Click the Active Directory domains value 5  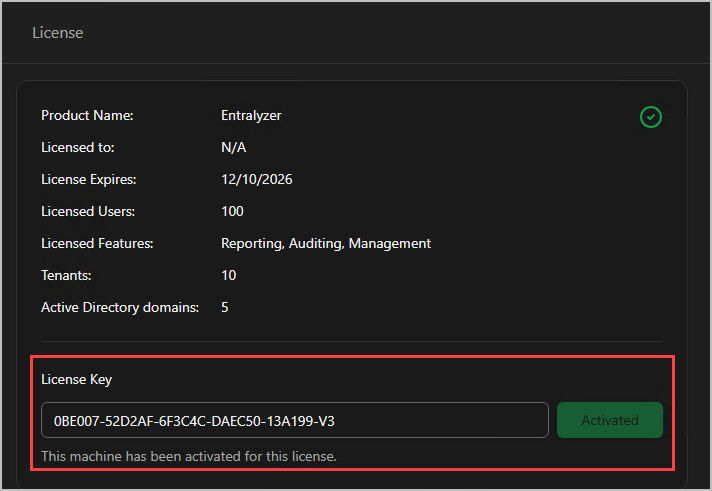[225, 307]
